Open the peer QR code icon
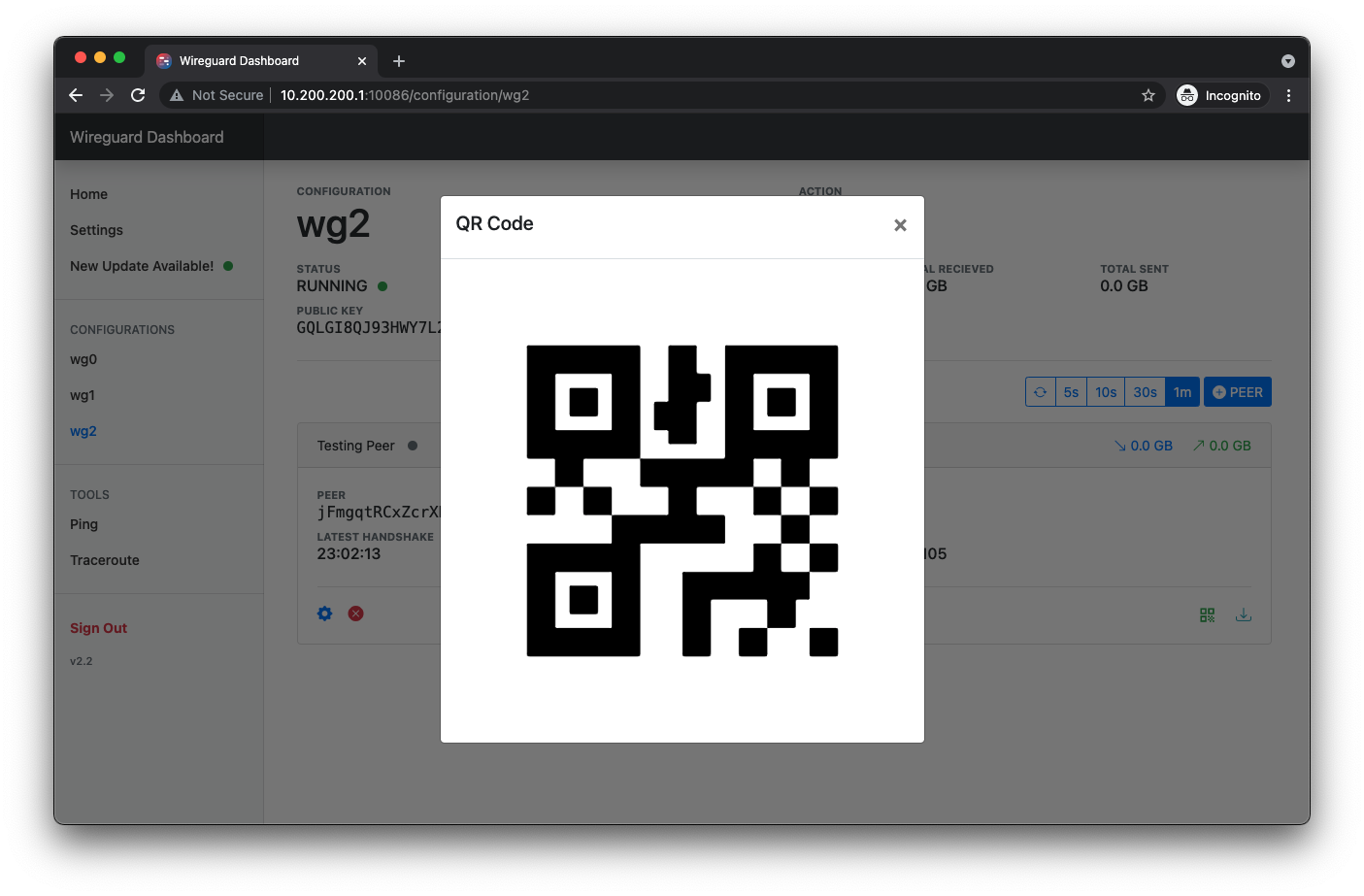This screenshot has height=896, width=1364. pos(1207,615)
